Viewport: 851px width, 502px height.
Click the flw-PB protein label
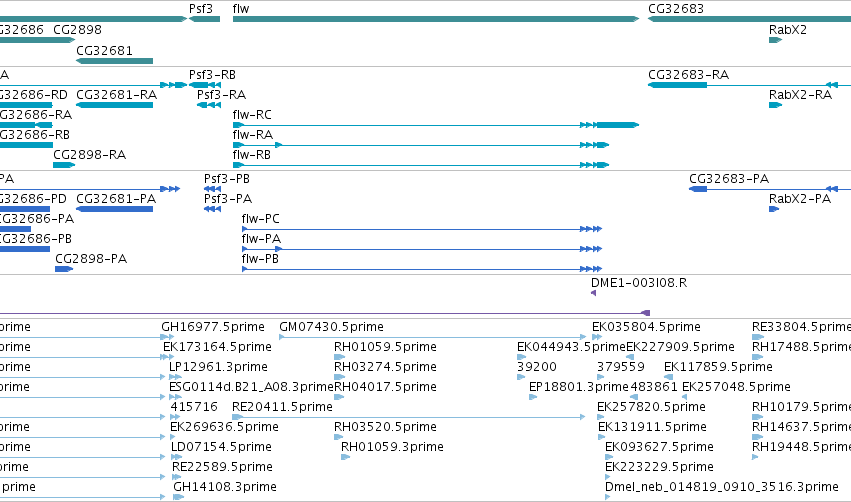[x=260, y=259]
